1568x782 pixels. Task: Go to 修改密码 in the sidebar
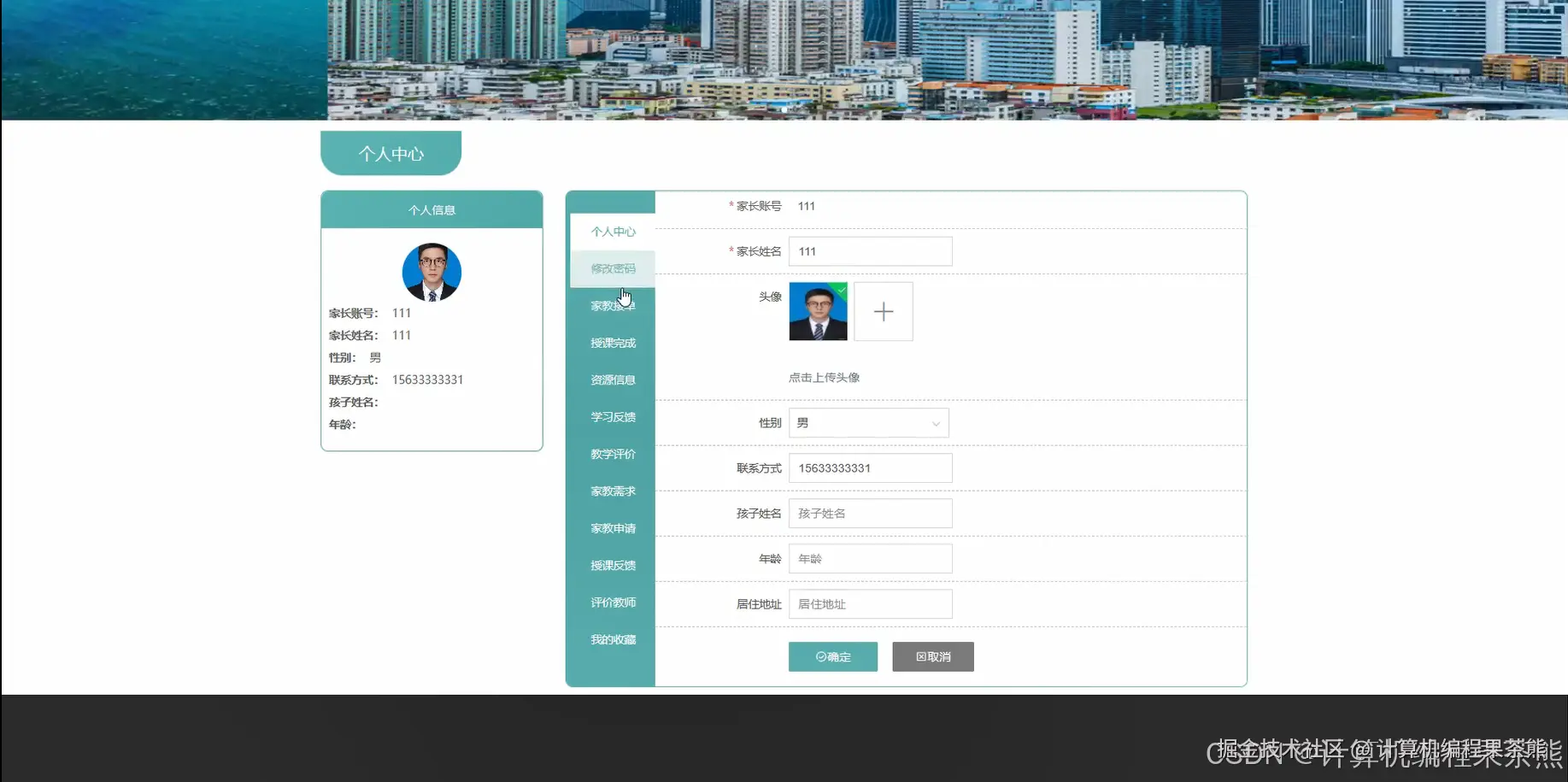613,268
